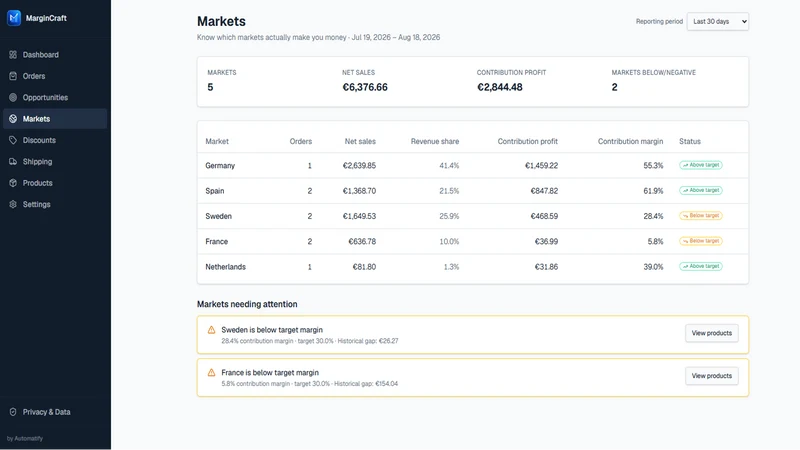Click France's contribution margin 5.8%
Screen dimensions: 800x450
pyautogui.click(x=655, y=241)
